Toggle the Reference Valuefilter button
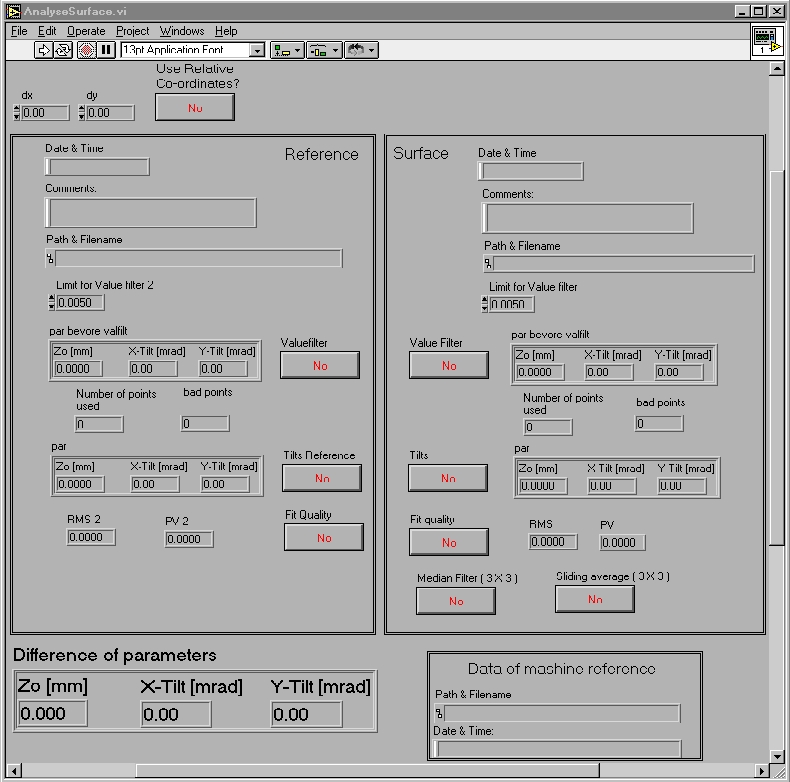Image resolution: width=790 pixels, height=782 pixels. pos(320,365)
